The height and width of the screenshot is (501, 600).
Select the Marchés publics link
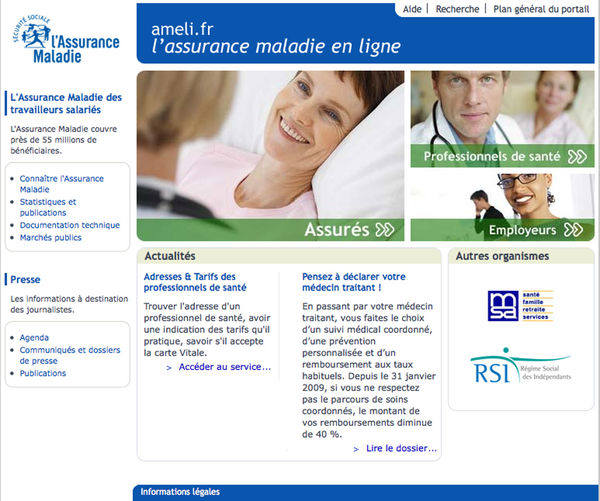click(50, 237)
